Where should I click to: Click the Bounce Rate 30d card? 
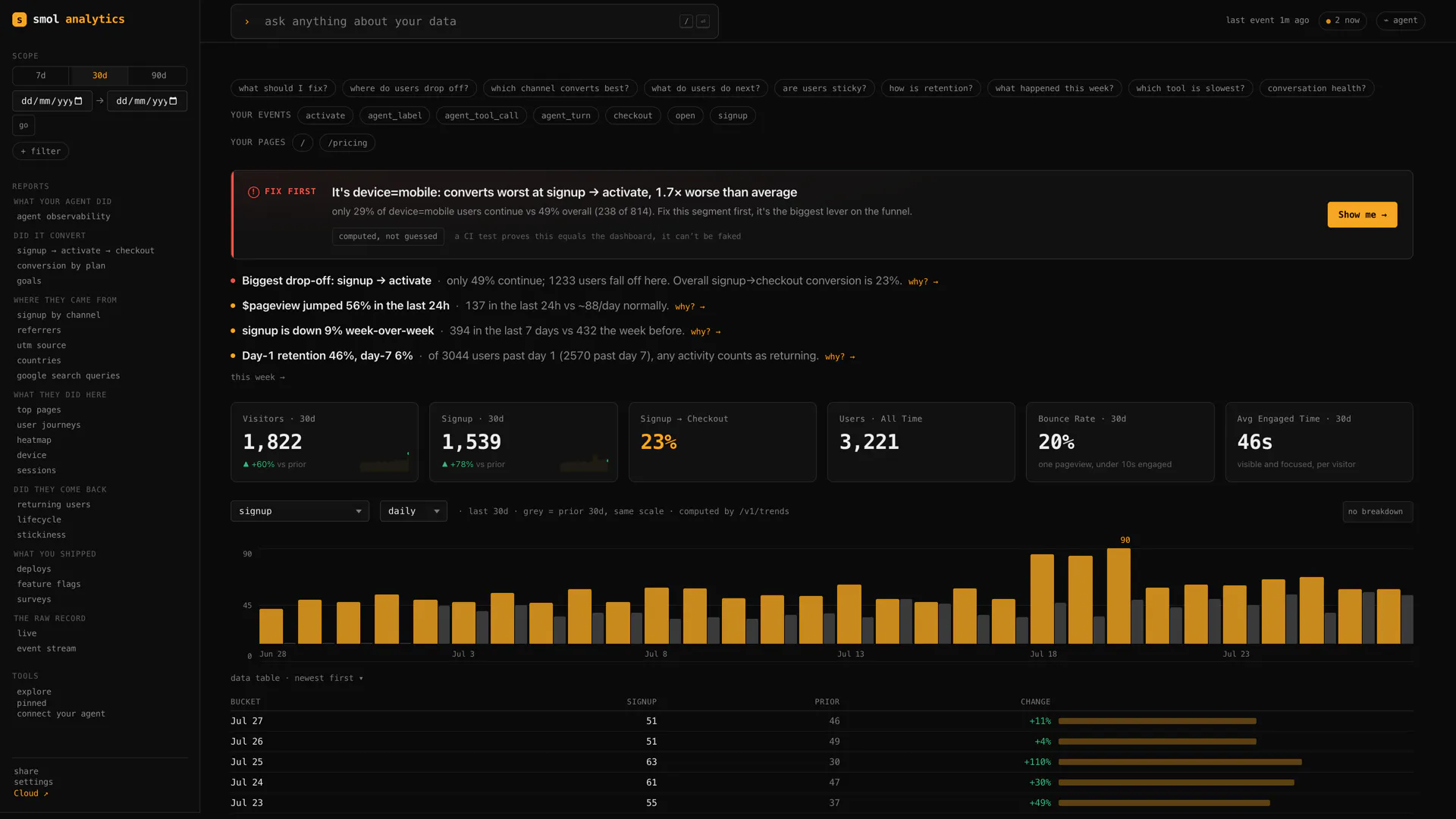point(1120,442)
